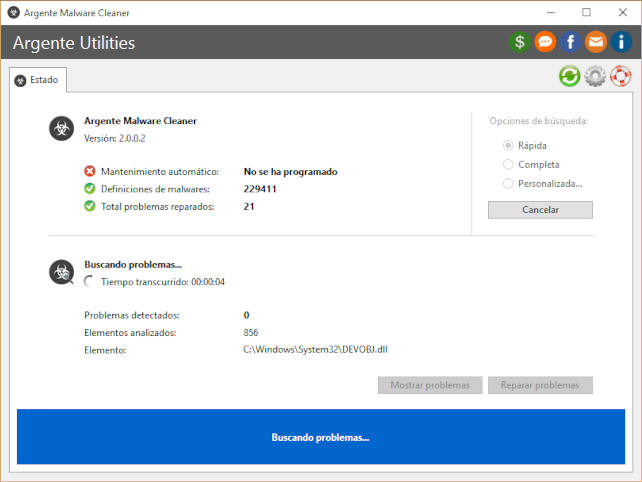Click the biohazard icon beside Argente Malware Cleaner
The height and width of the screenshot is (482, 642).
[61, 129]
